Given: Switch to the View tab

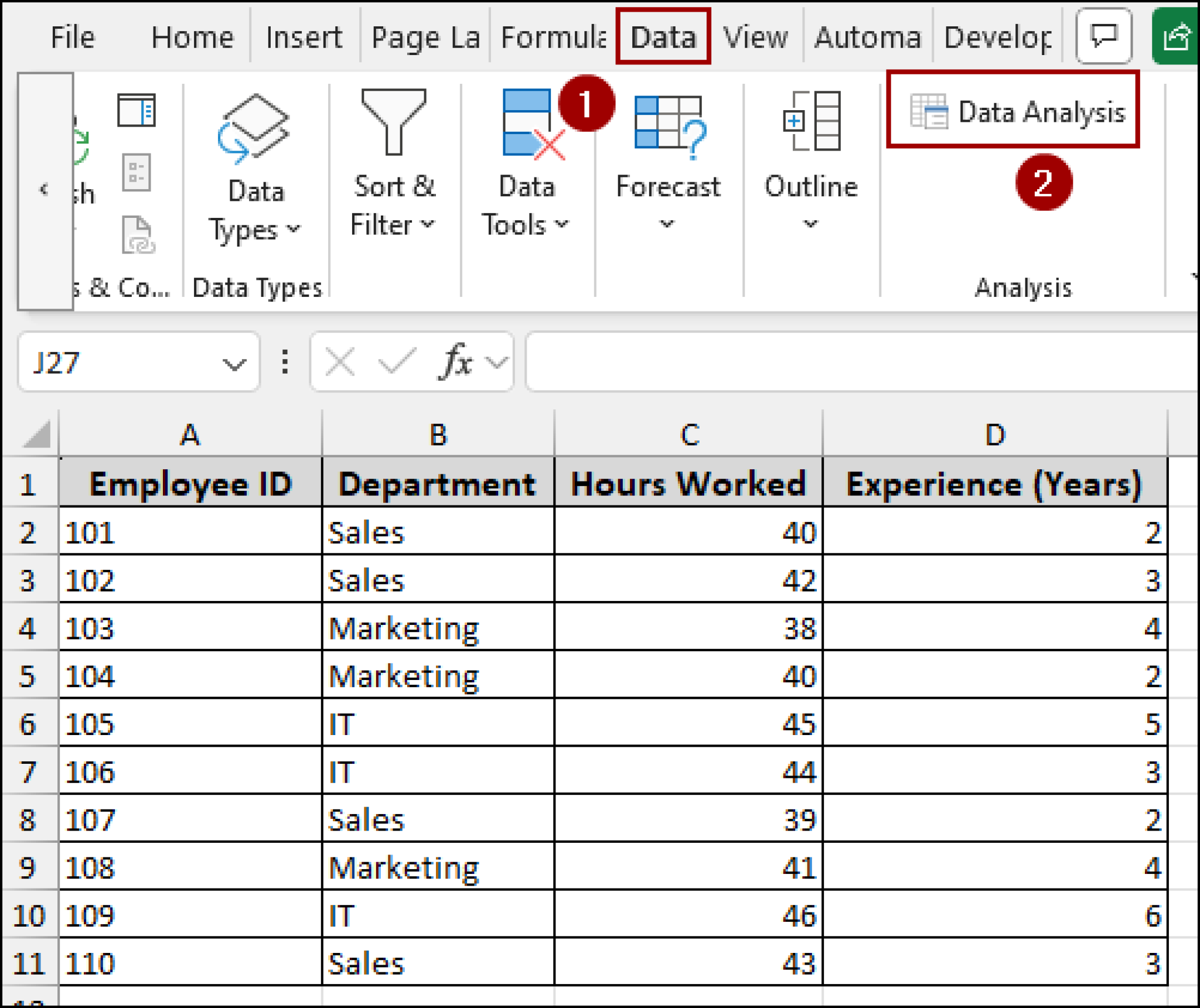Looking at the screenshot, I should [x=755, y=36].
